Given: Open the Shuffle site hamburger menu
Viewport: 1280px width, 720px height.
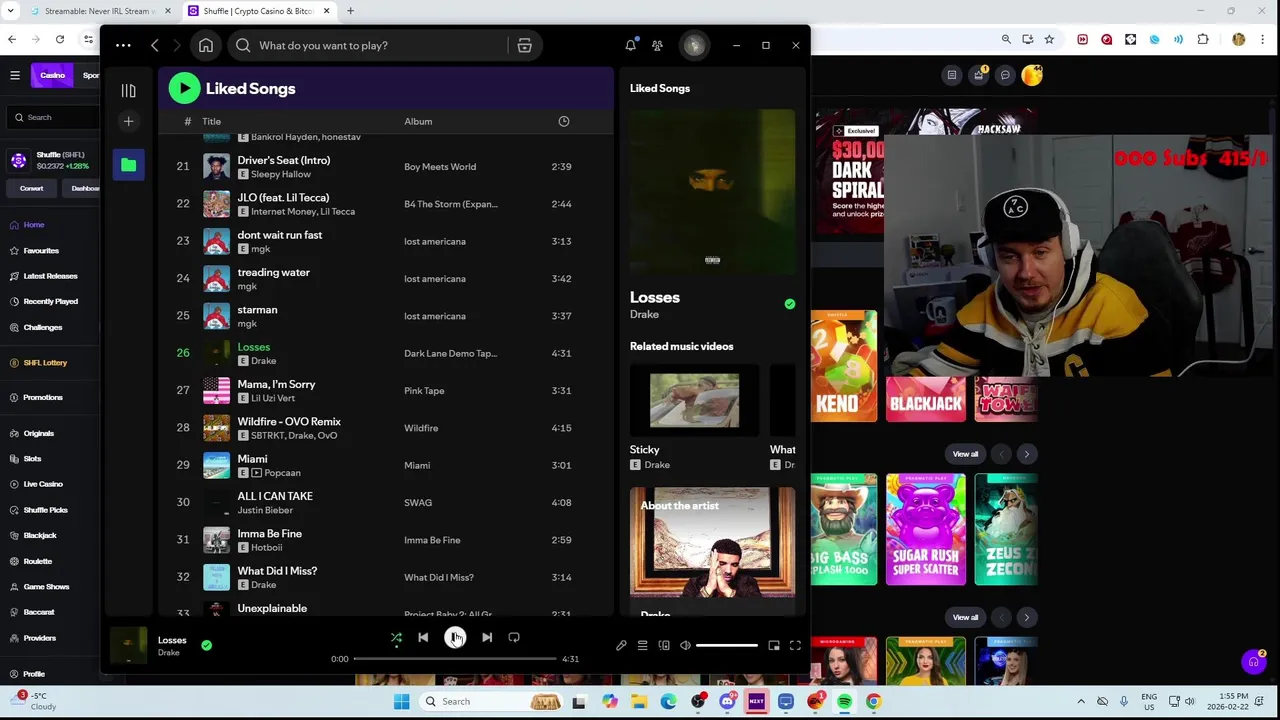Looking at the screenshot, I should coord(15,75).
